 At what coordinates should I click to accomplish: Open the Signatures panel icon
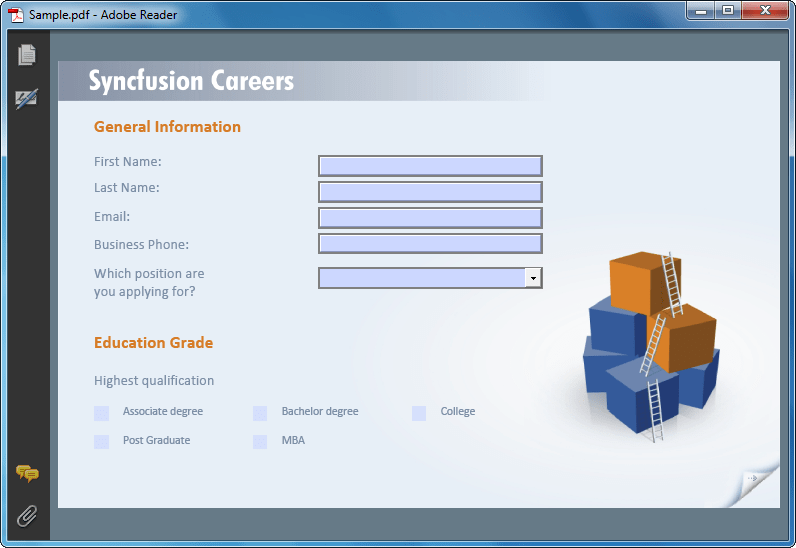click(26, 99)
